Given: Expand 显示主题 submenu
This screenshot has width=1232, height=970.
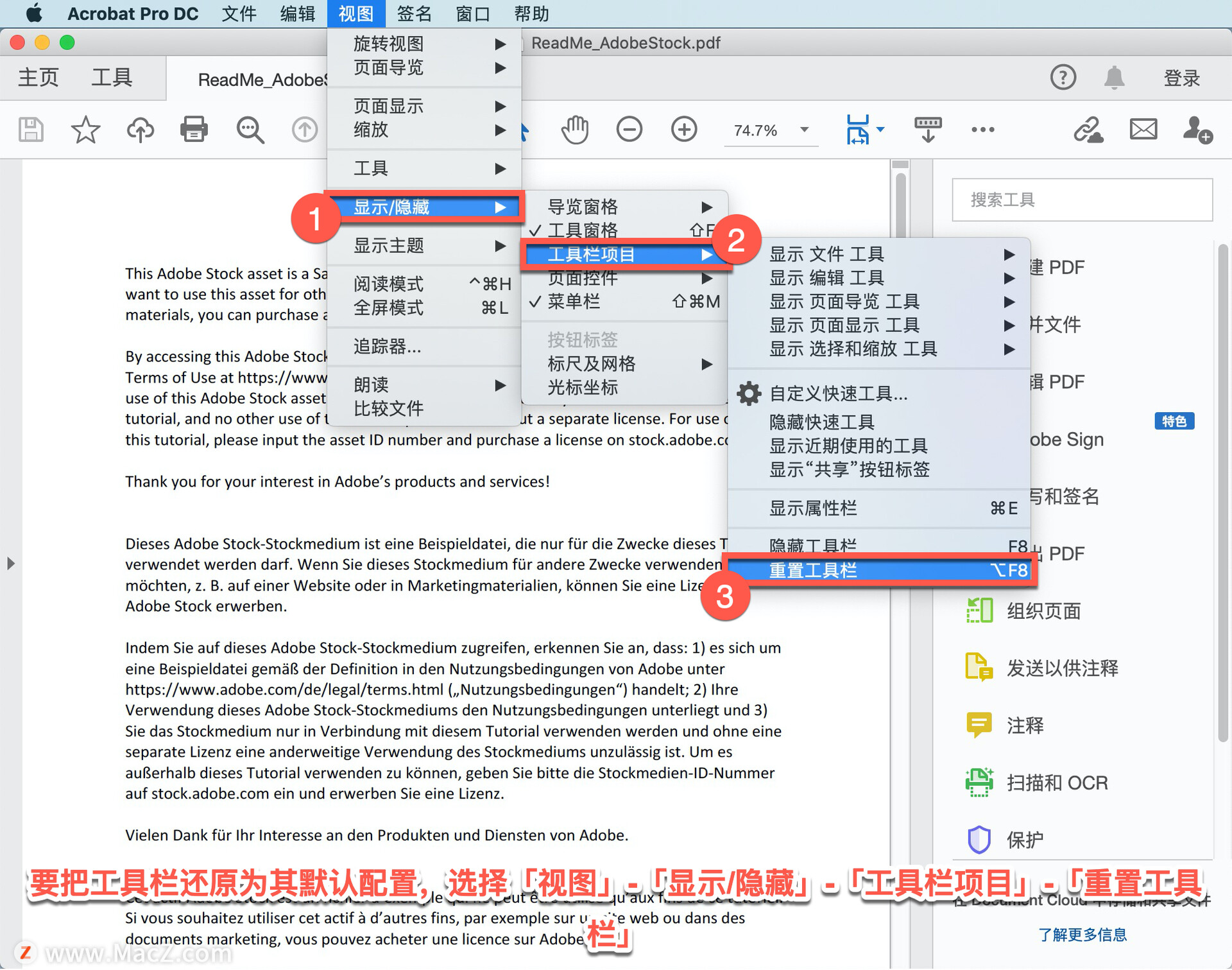Looking at the screenshot, I should [424, 245].
